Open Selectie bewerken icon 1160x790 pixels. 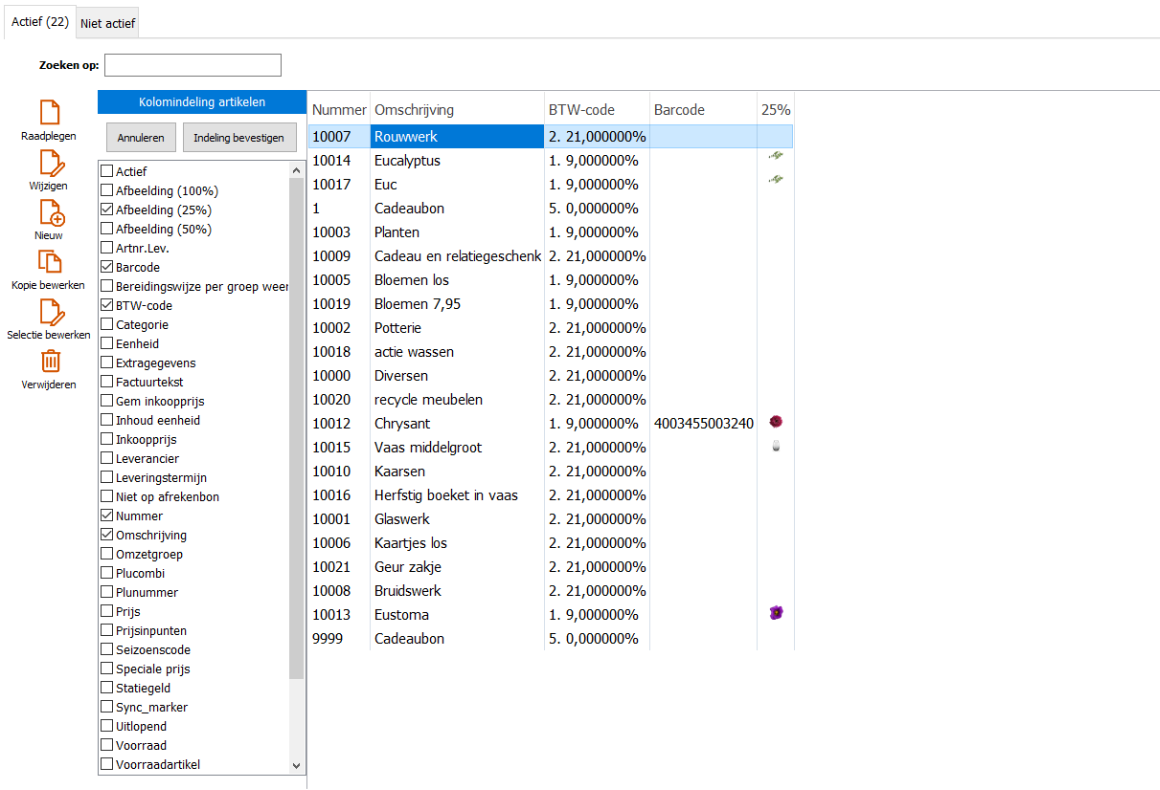tap(49, 311)
